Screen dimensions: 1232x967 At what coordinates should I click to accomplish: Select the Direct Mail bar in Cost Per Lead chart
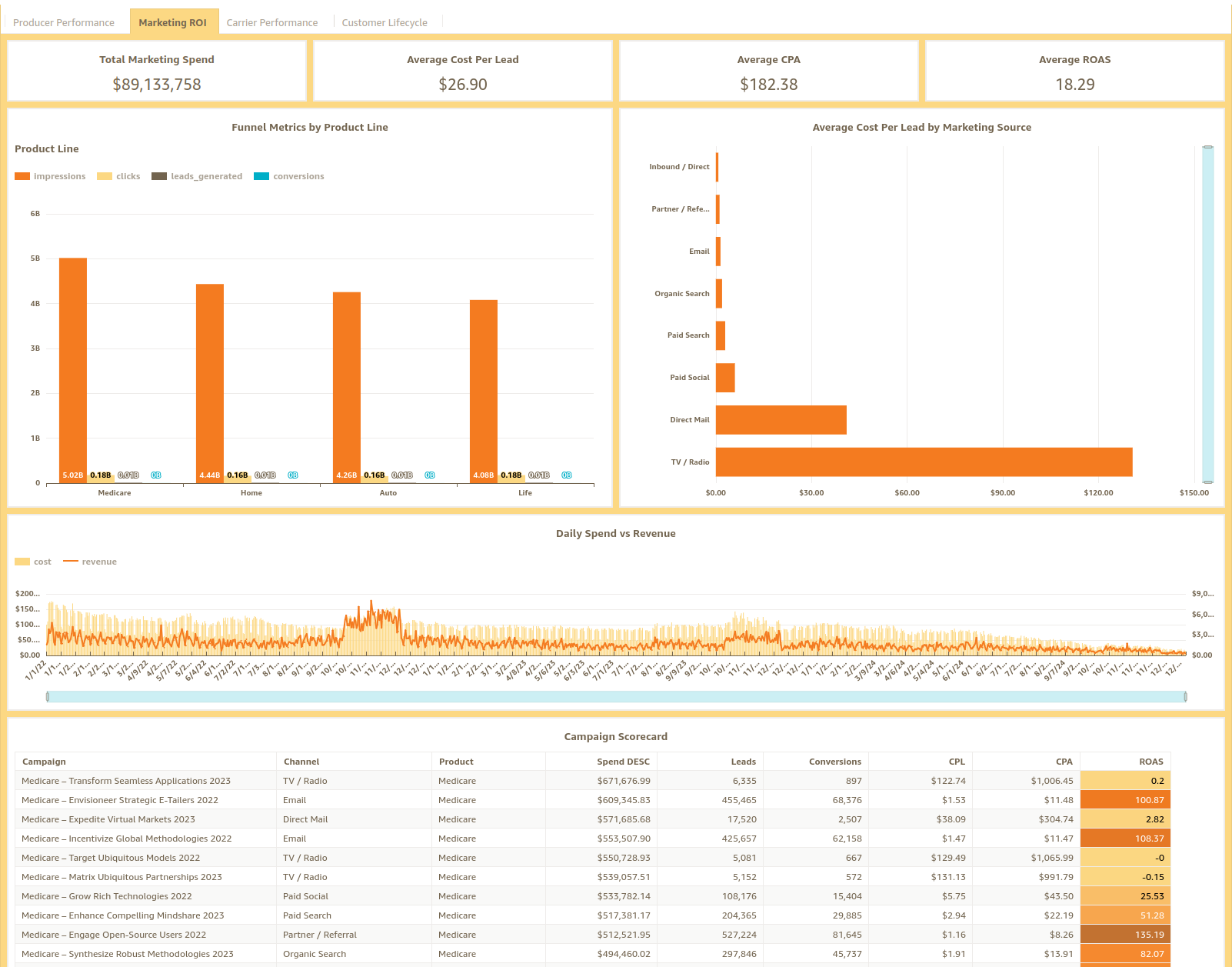tap(781, 420)
